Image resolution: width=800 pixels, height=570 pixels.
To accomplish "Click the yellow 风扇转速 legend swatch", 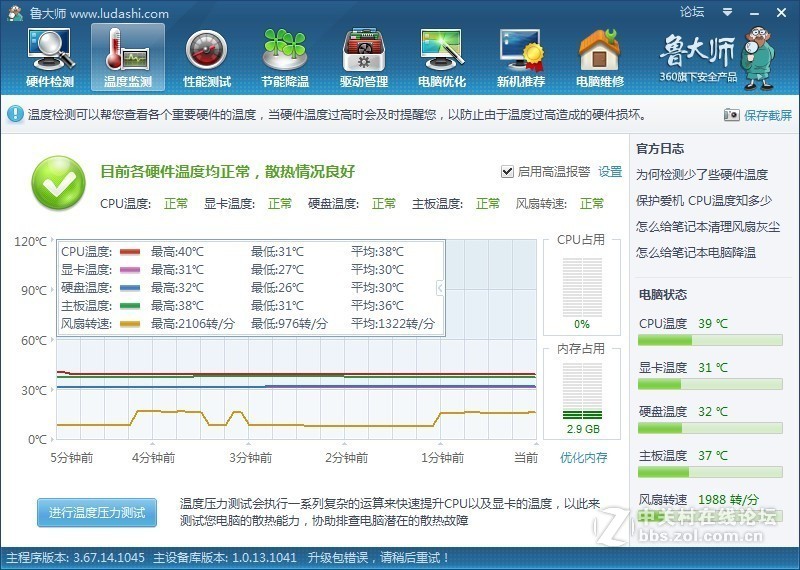I will (130, 324).
